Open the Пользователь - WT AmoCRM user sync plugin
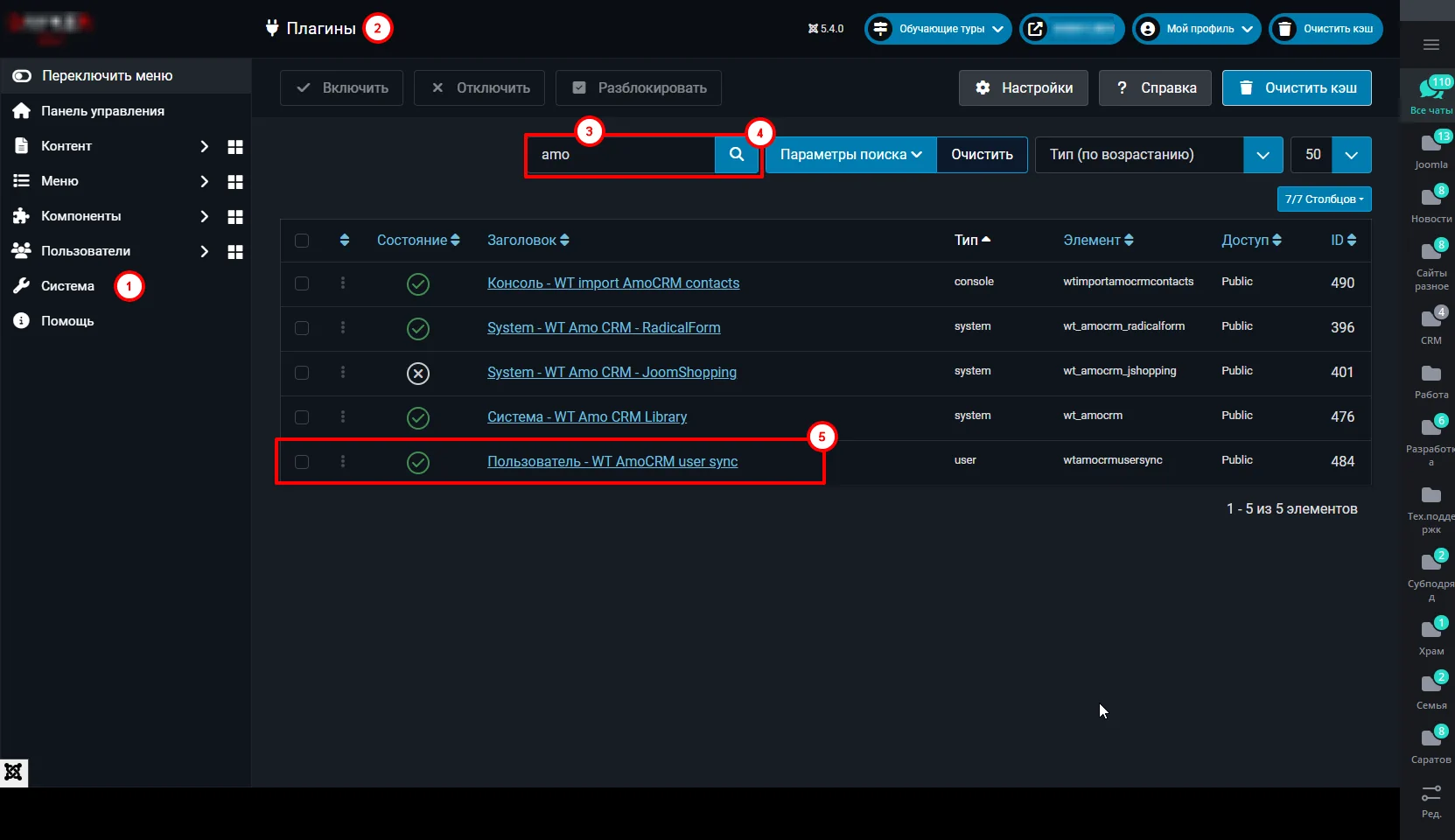The height and width of the screenshot is (840, 1455). pyautogui.click(x=612, y=462)
